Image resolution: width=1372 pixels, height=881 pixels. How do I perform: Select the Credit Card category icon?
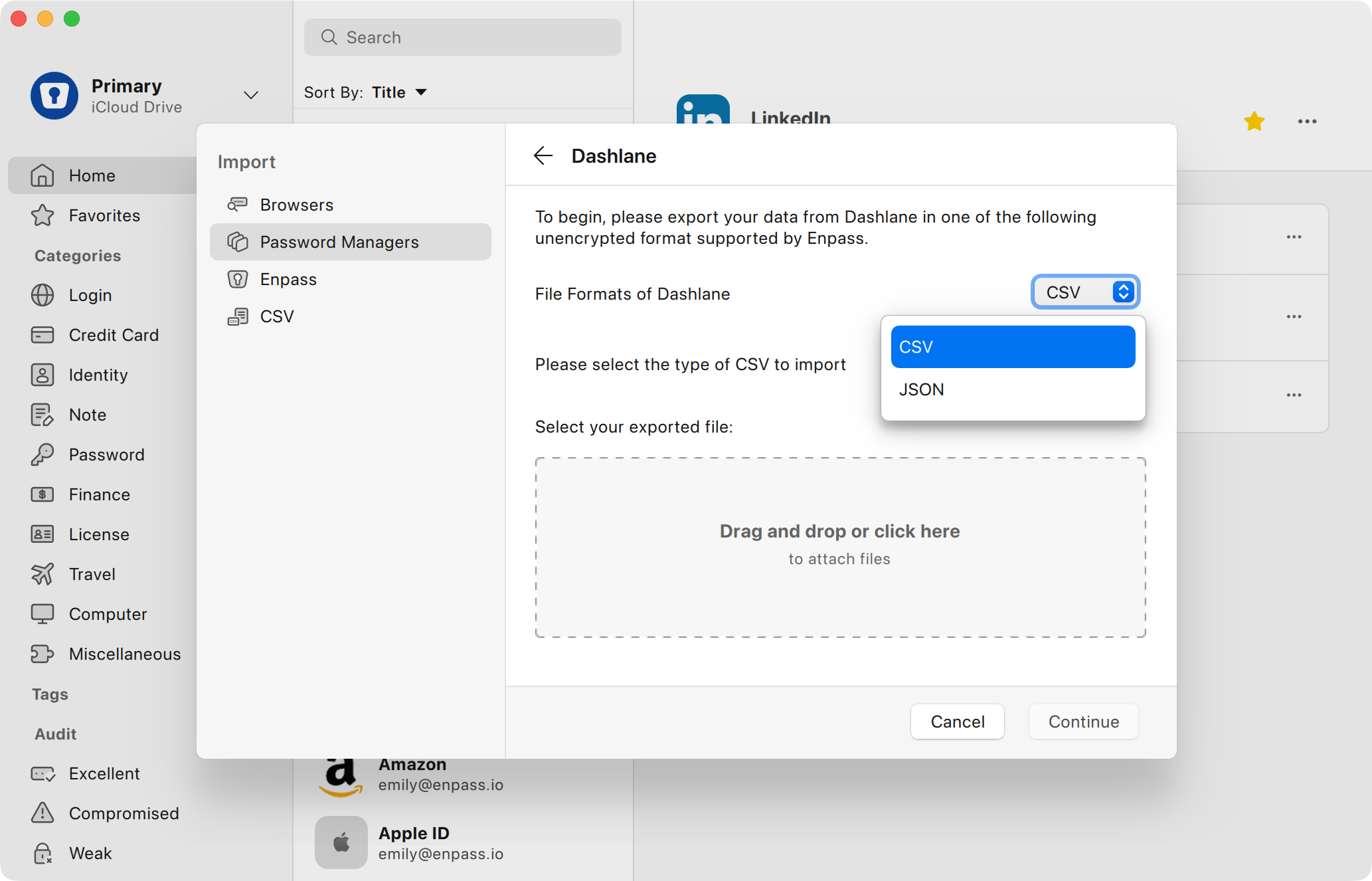(x=43, y=335)
